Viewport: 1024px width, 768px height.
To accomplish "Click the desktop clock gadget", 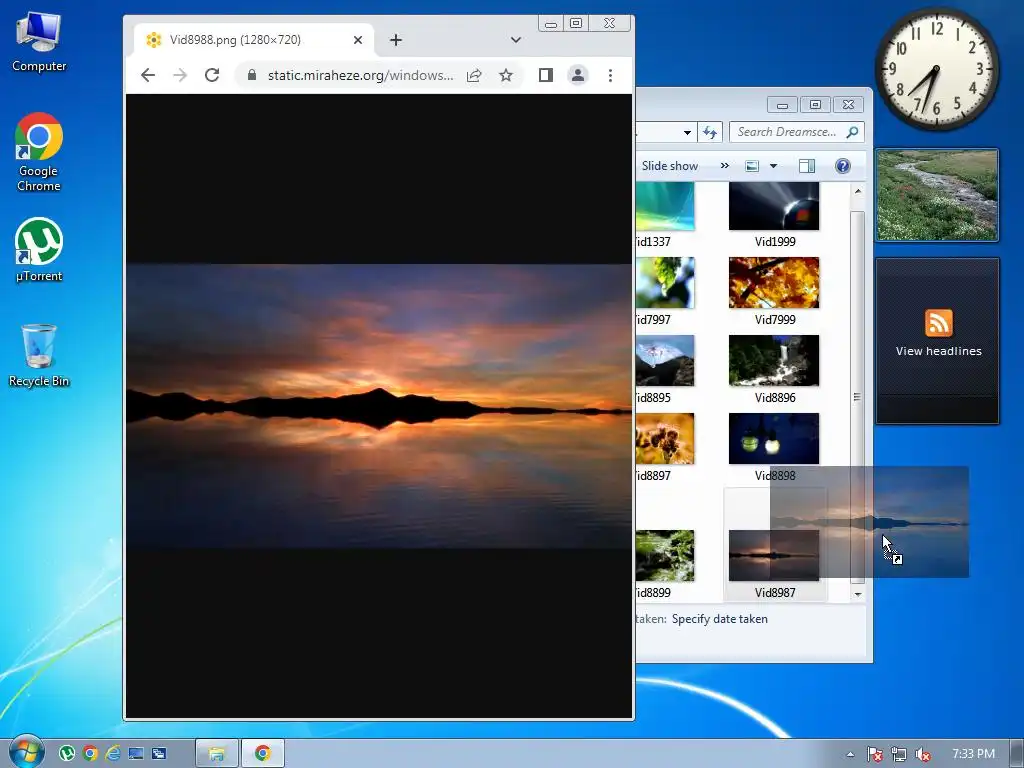I will pyautogui.click(x=936, y=69).
